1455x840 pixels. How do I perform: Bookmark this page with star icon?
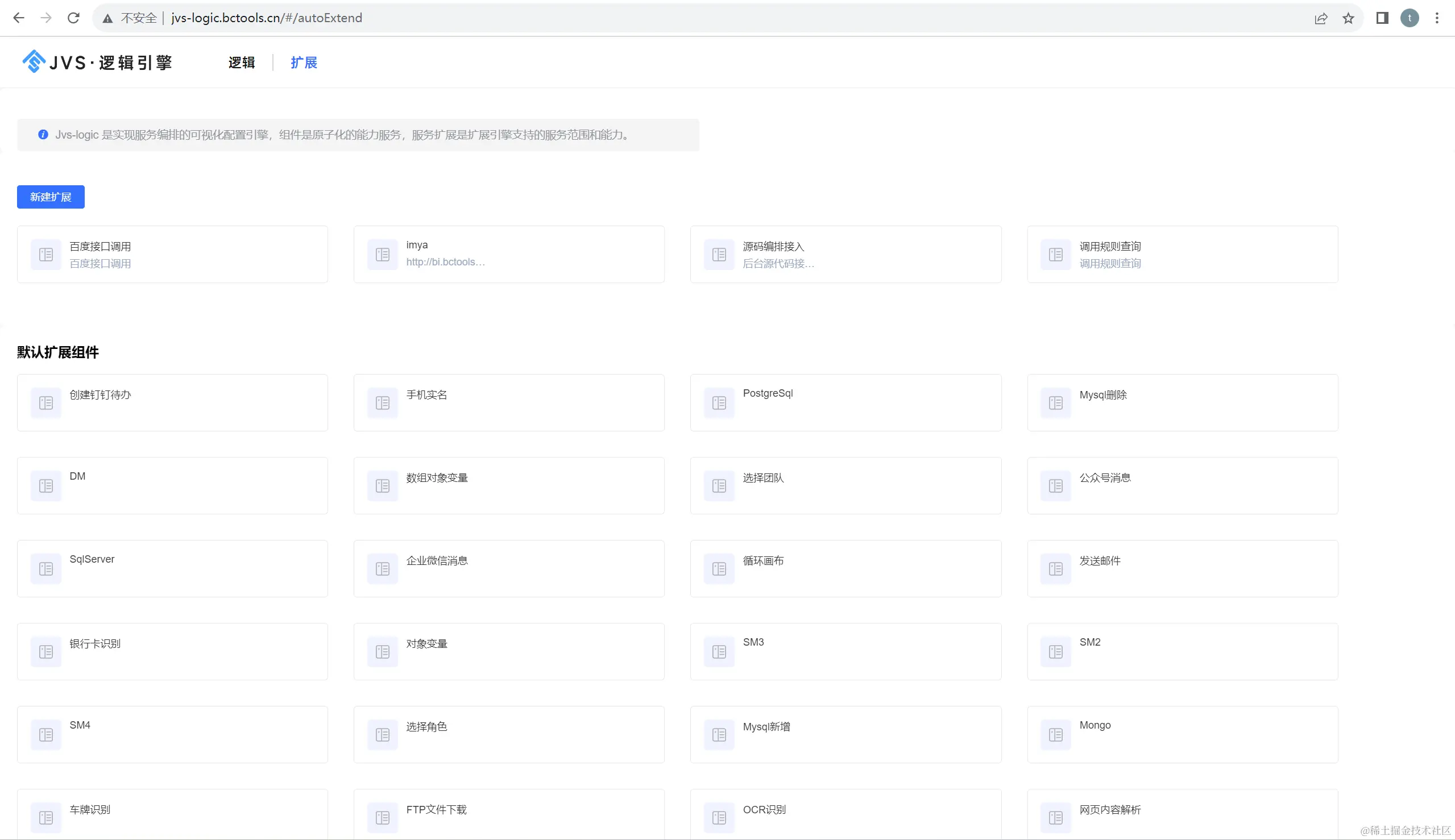point(1348,18)
